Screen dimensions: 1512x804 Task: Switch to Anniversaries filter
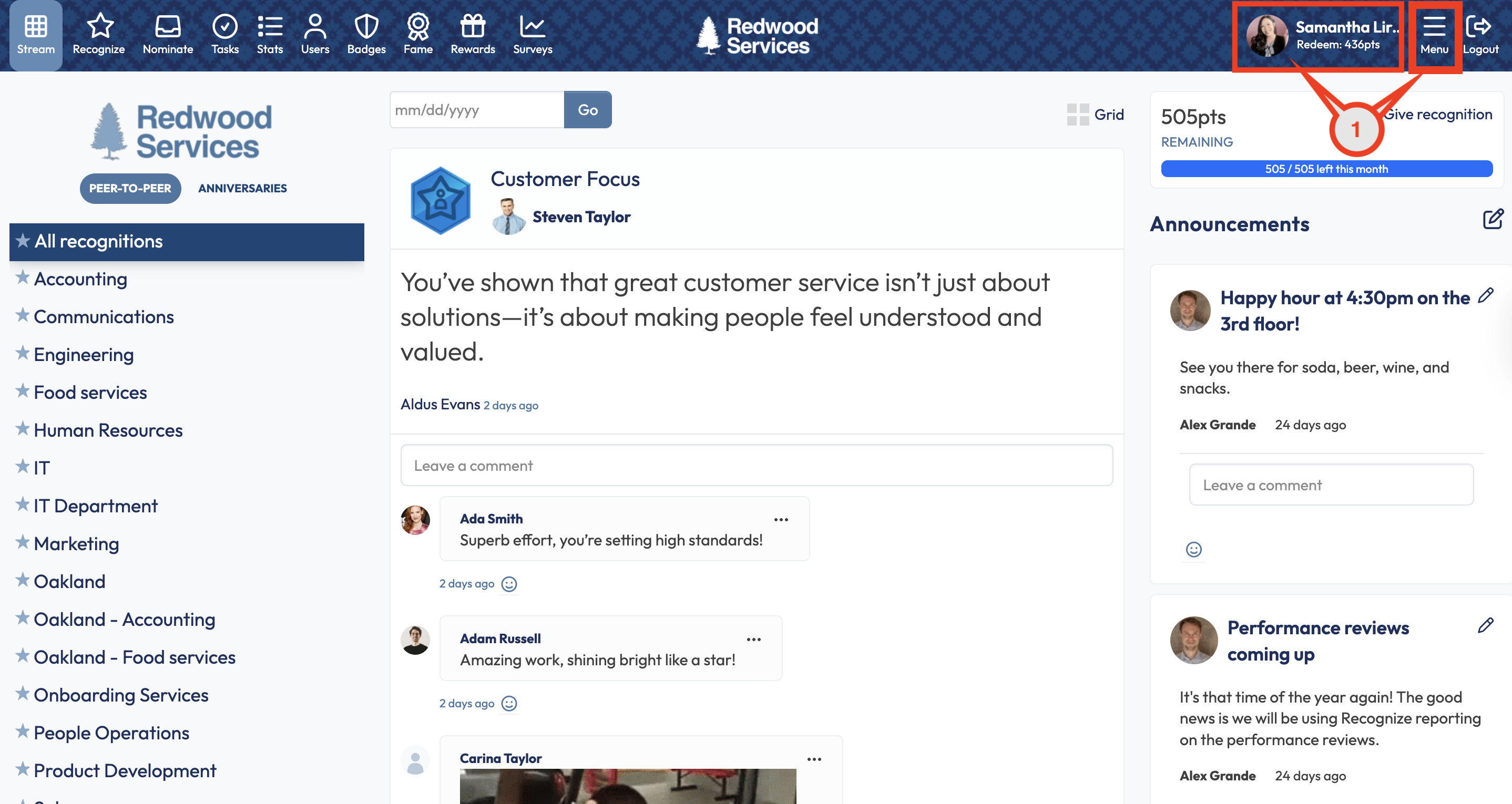(x=242, y=188)
